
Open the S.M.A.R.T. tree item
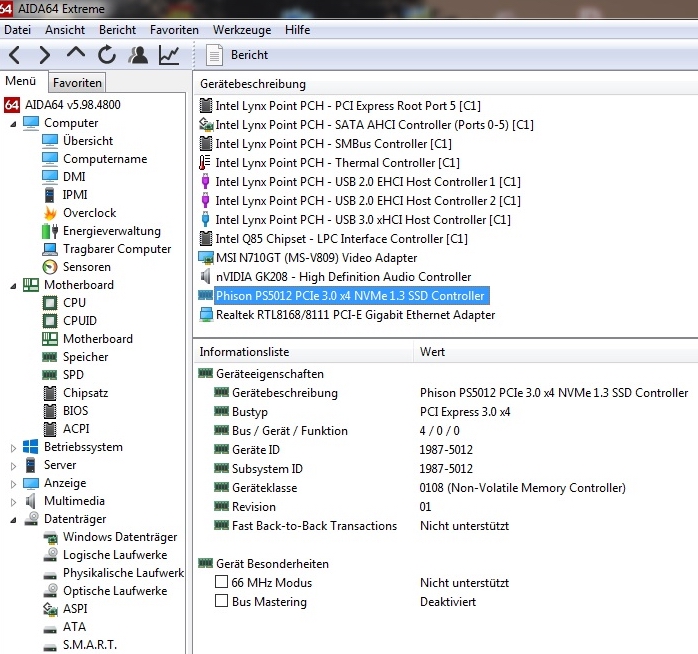[90, 645]
